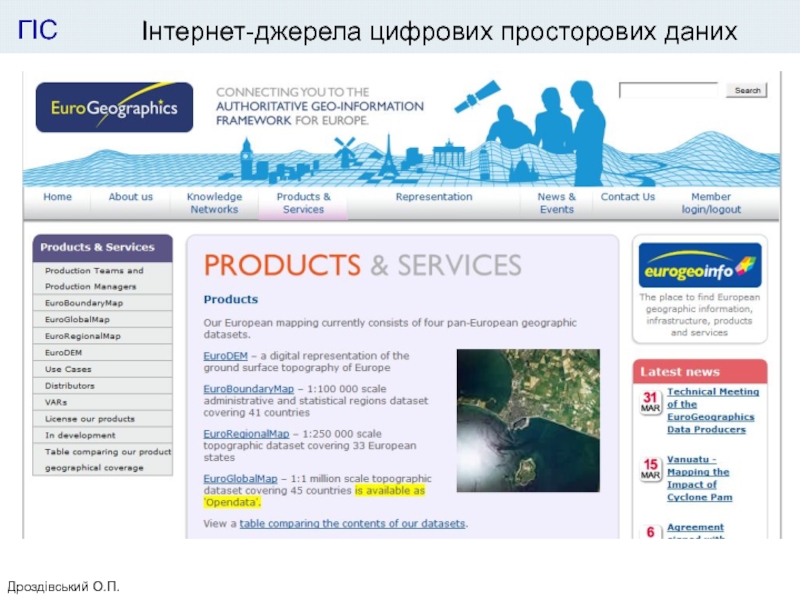Select the Products & Services navigation tab
Image resolution: width=800 pixels, height=600 pixels.
(x=304, y=203)
